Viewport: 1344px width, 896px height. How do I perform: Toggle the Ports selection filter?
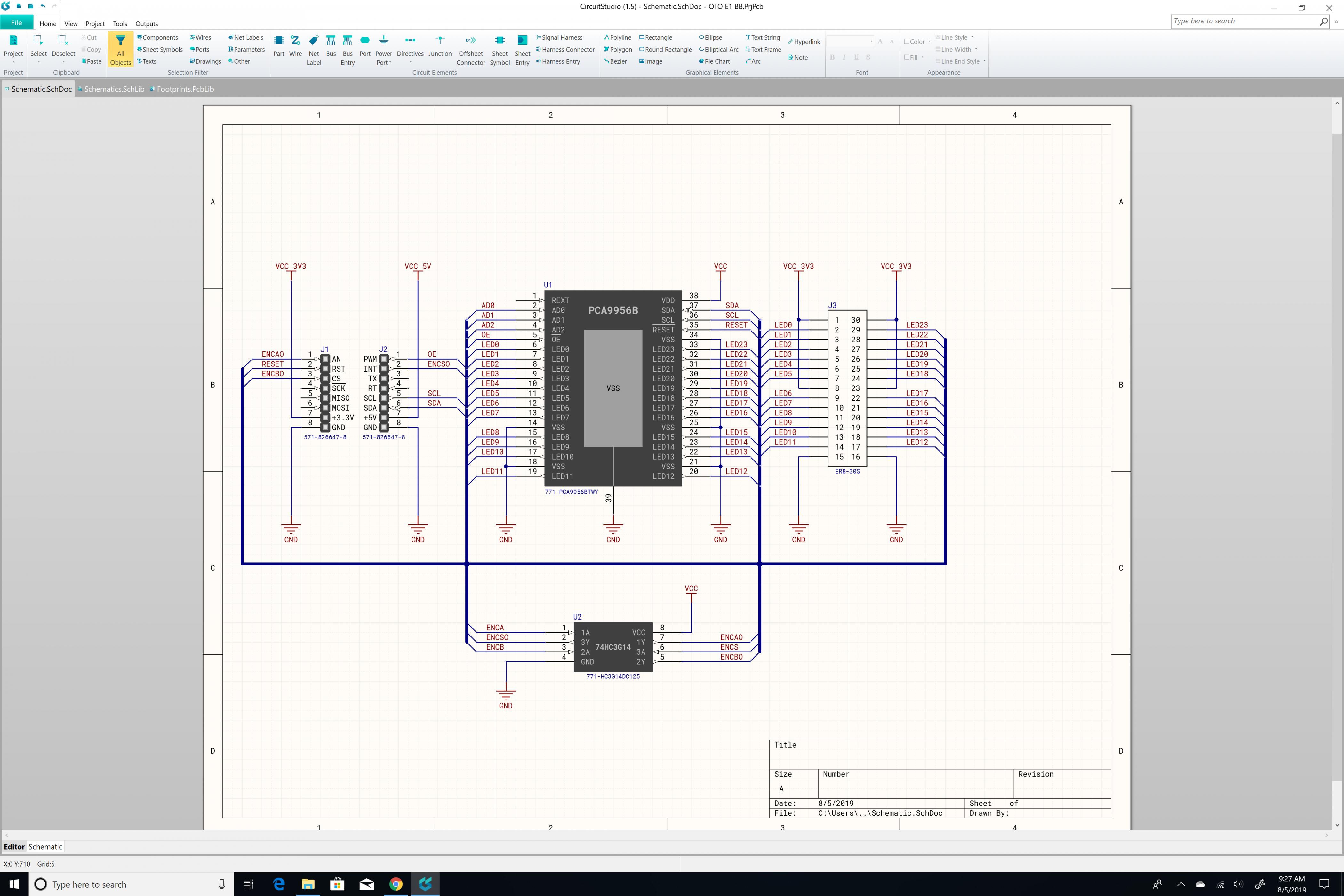coord(199,50)
